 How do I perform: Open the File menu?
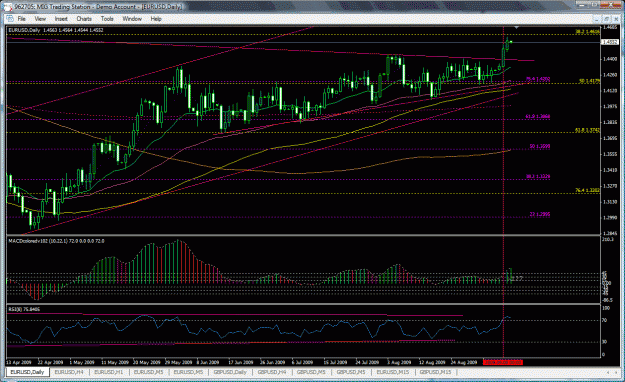(22, 19)
